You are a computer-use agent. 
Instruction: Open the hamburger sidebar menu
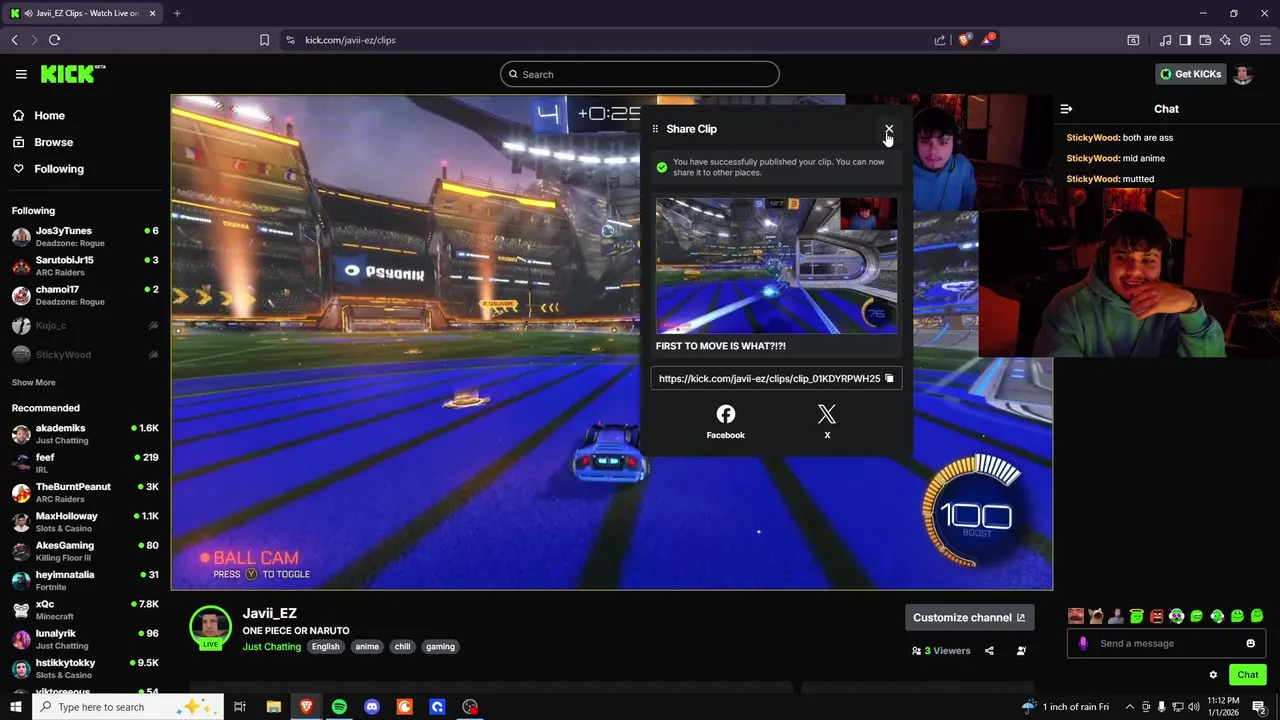(21, 74)
